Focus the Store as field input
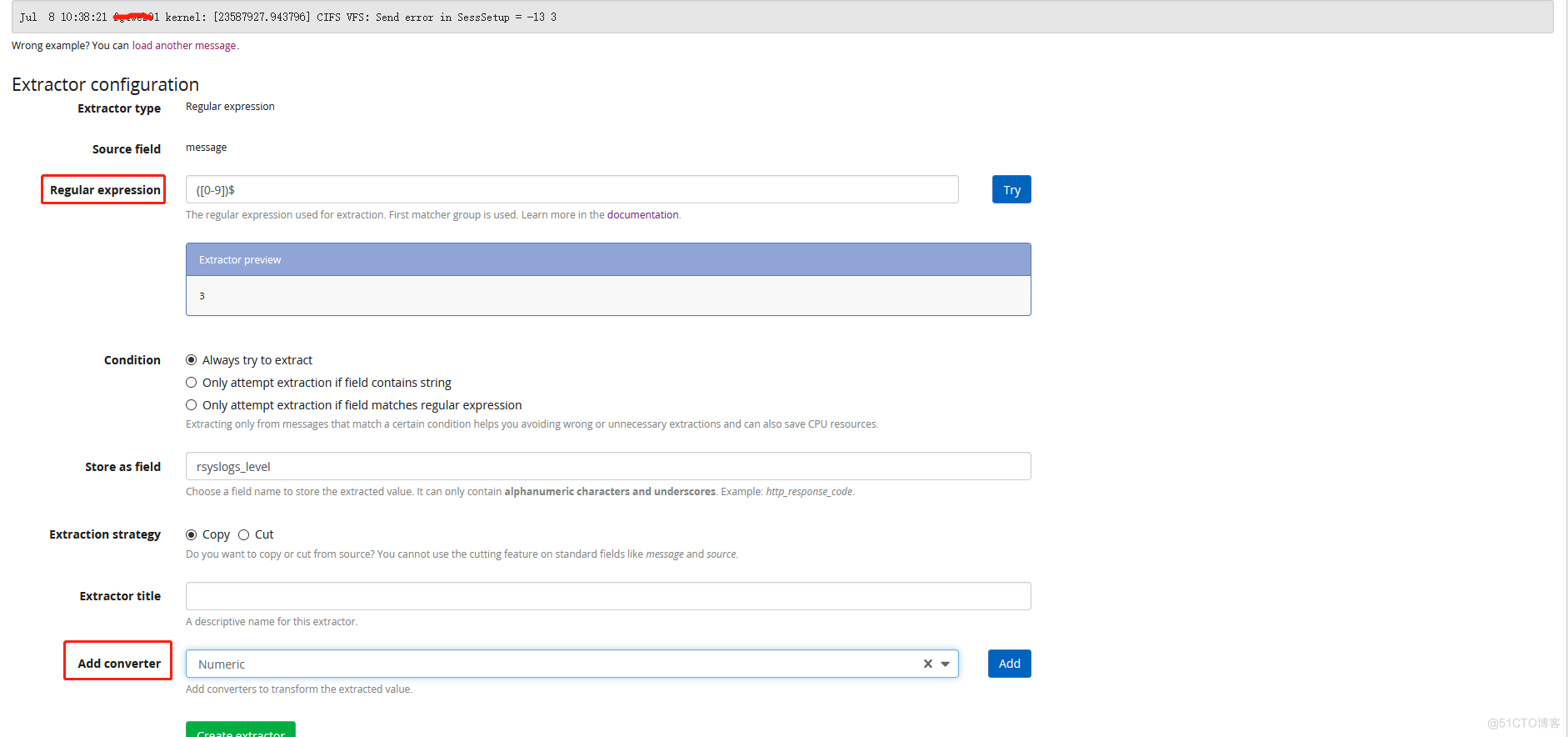This screenshot has width=1568, height=737. tap(608, 466)
